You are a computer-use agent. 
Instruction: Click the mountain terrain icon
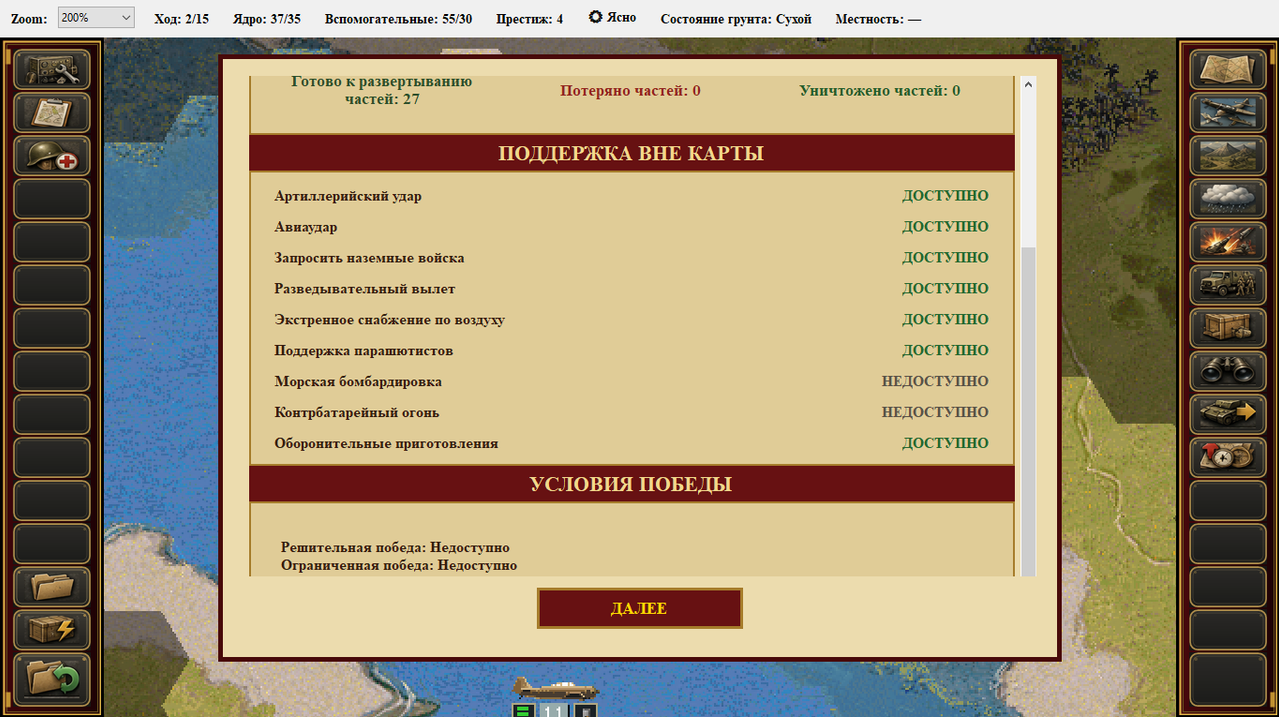click(x=1227, y=156)
